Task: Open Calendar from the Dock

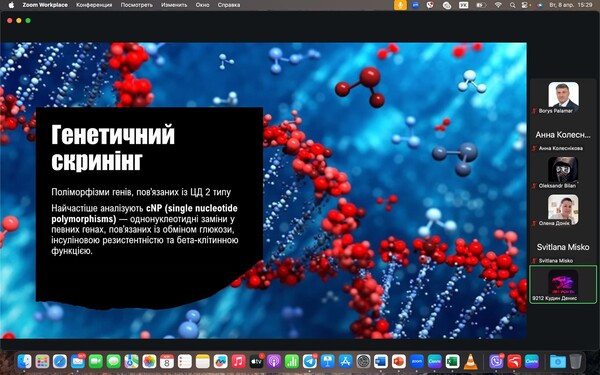Action: click(x=167, y=361)
